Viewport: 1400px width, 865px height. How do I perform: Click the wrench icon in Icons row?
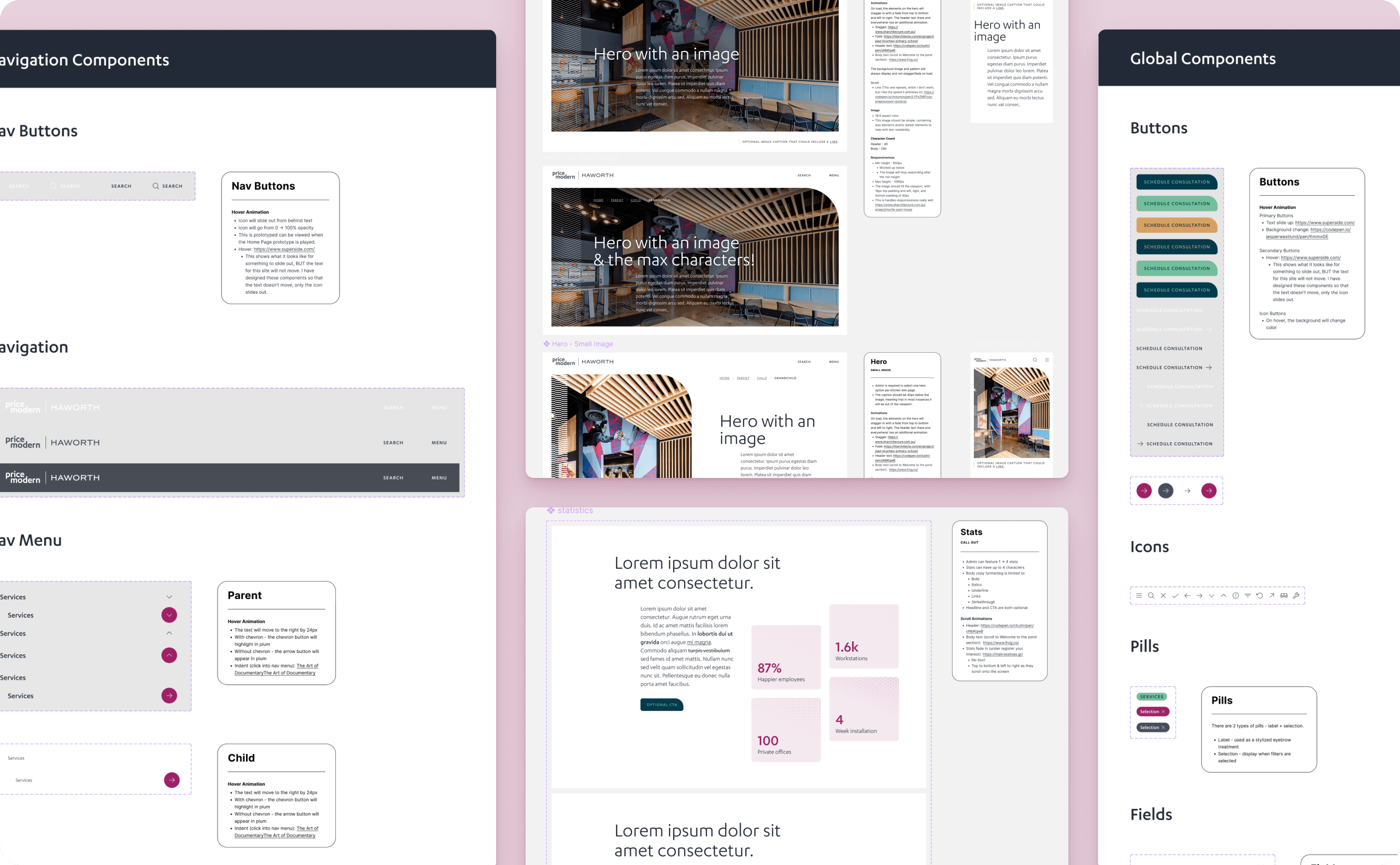(1296, 595)
